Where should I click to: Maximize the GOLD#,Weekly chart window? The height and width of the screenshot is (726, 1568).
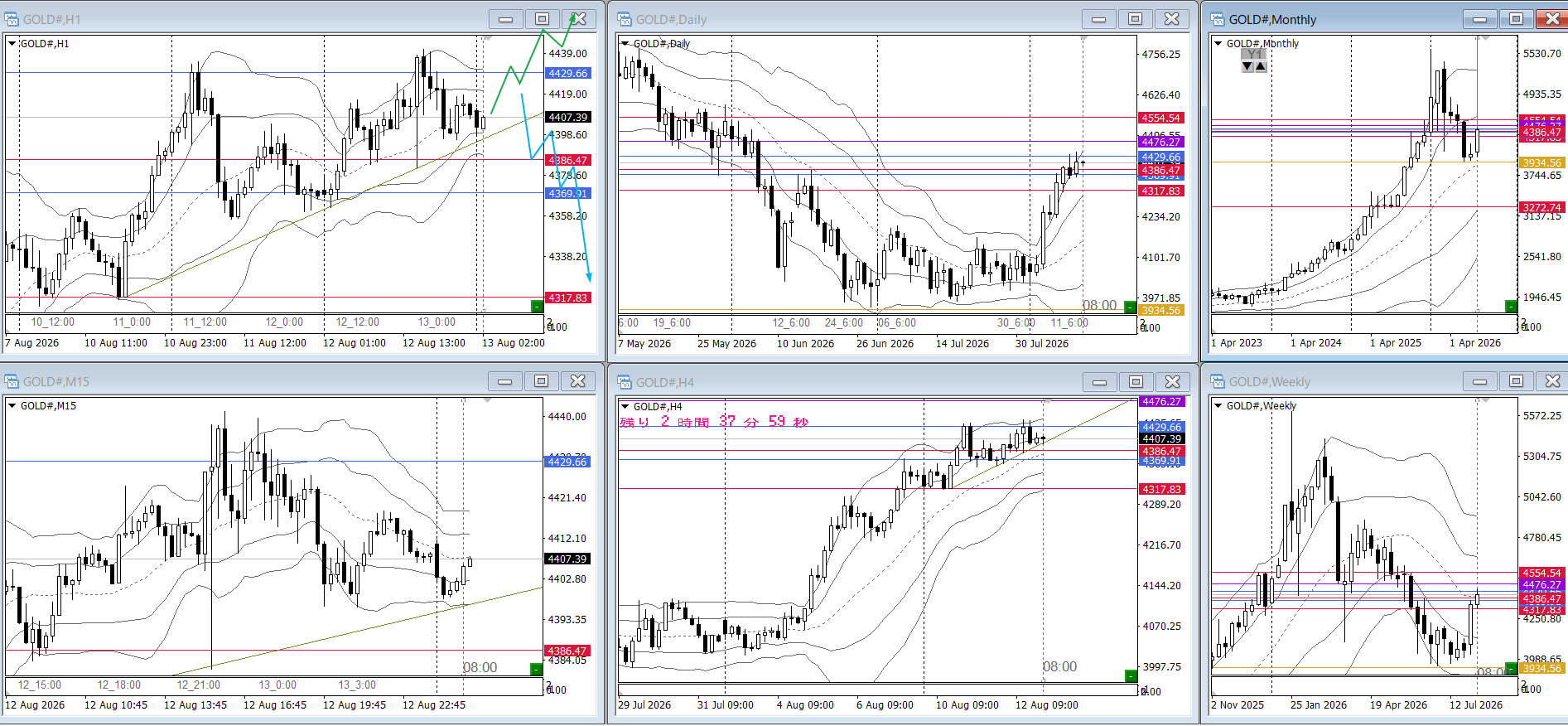click(1516, 381)
